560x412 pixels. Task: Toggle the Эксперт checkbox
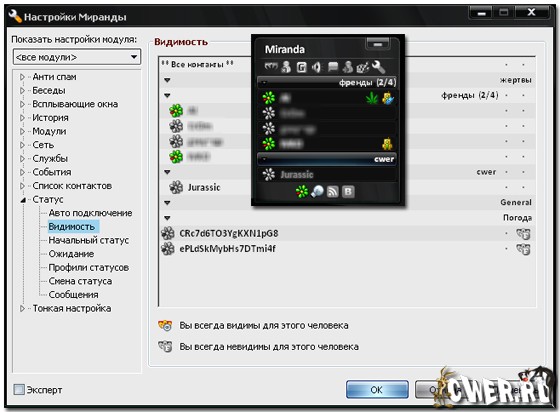19,390
